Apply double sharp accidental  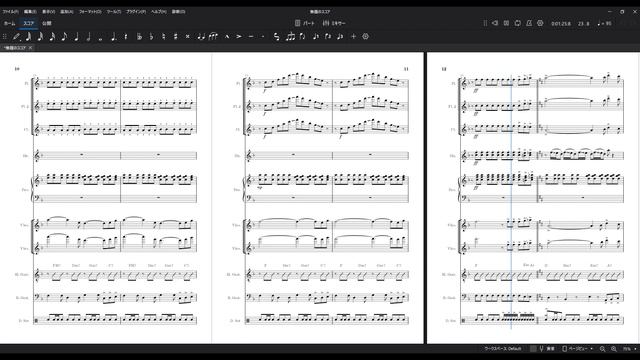pos(187,37)
